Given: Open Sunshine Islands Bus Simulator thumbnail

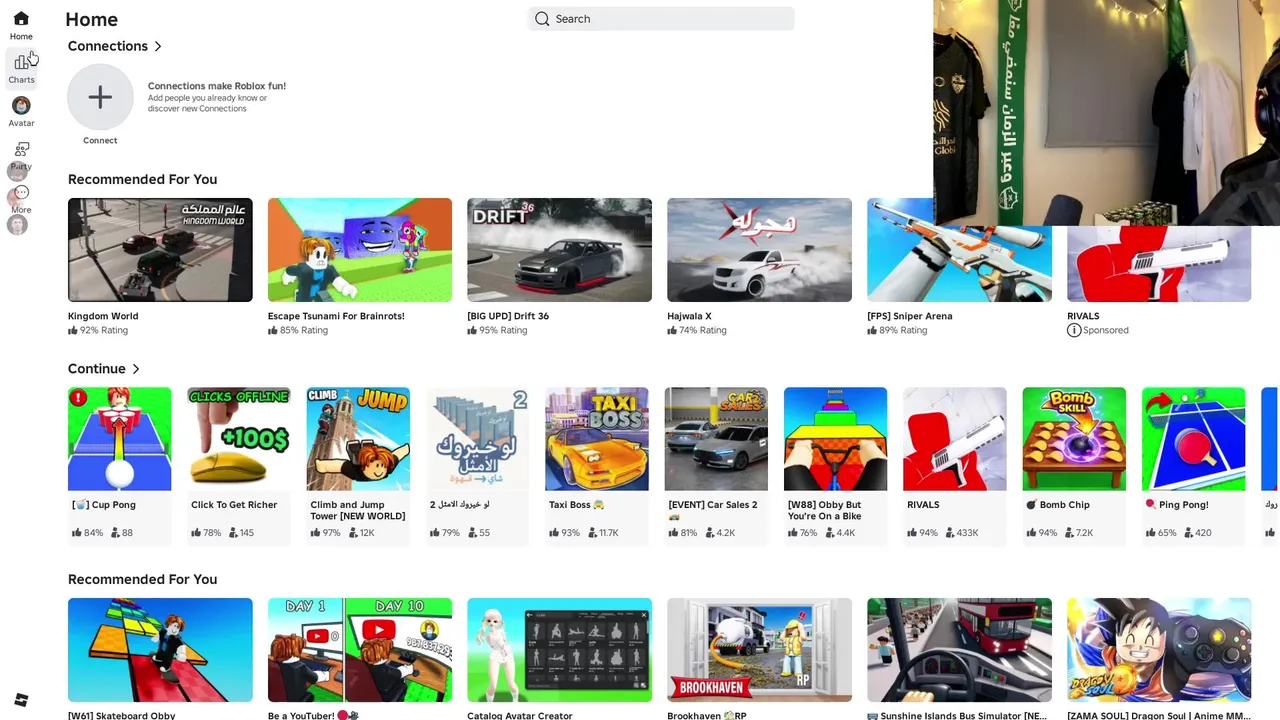Looking at the screenshot, I should 960,650.
